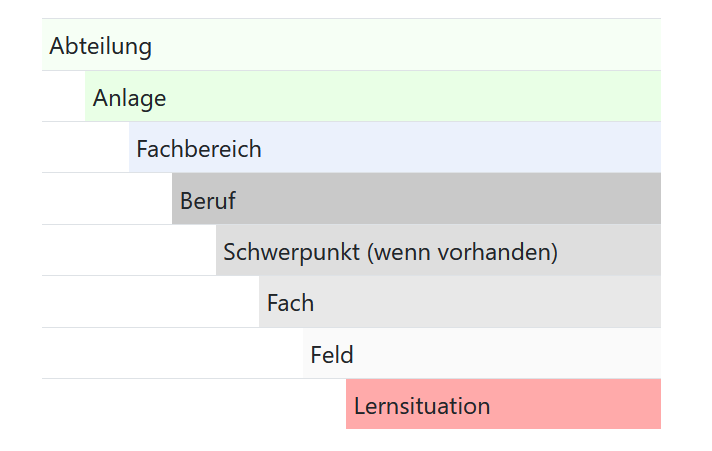Image resolution: width=712 pixels, height=451 pixels.
Task: Click the pale green Abteilung bar
Action: click(400, 45)
